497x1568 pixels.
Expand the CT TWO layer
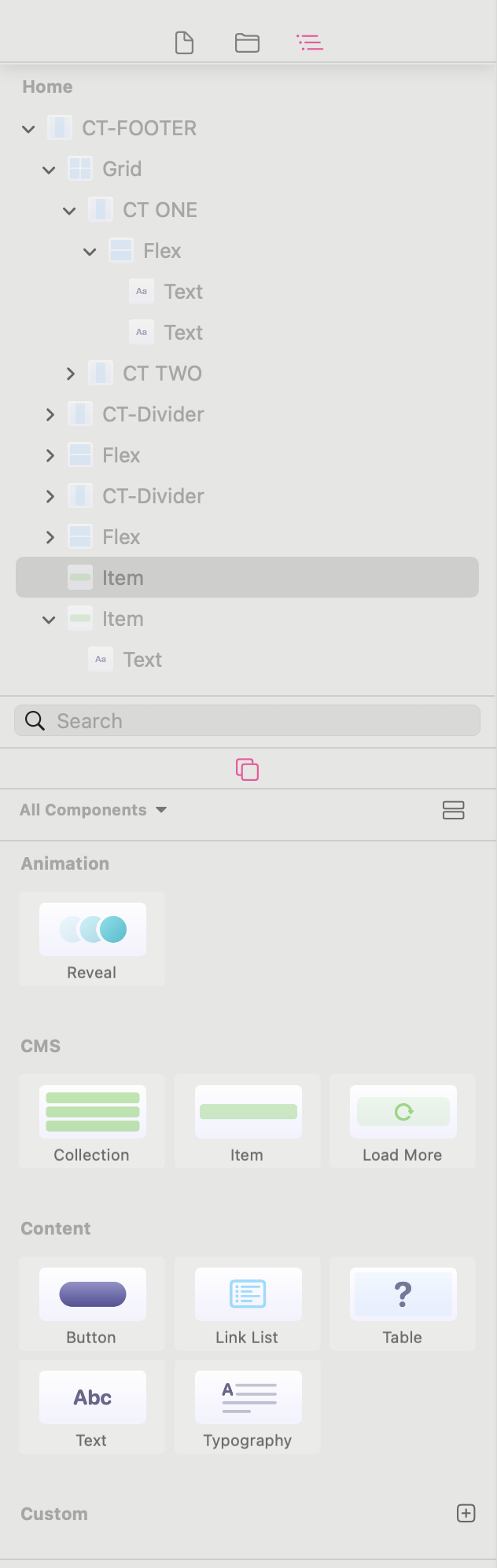click(71, 374)
